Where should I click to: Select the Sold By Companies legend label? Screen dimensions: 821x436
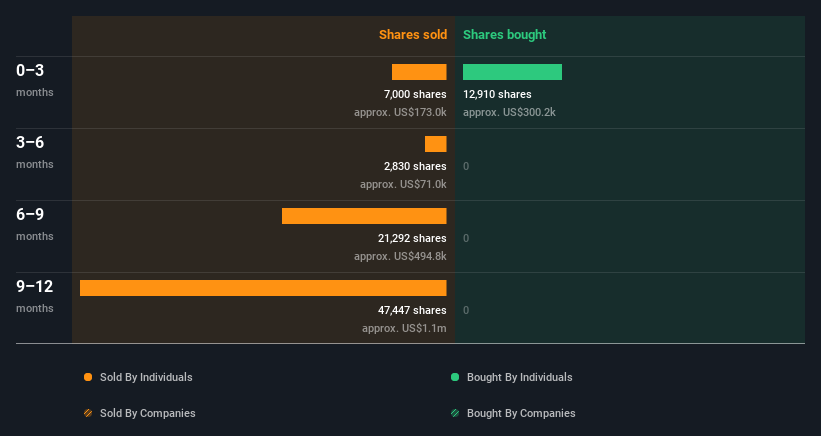click(148, 413)
